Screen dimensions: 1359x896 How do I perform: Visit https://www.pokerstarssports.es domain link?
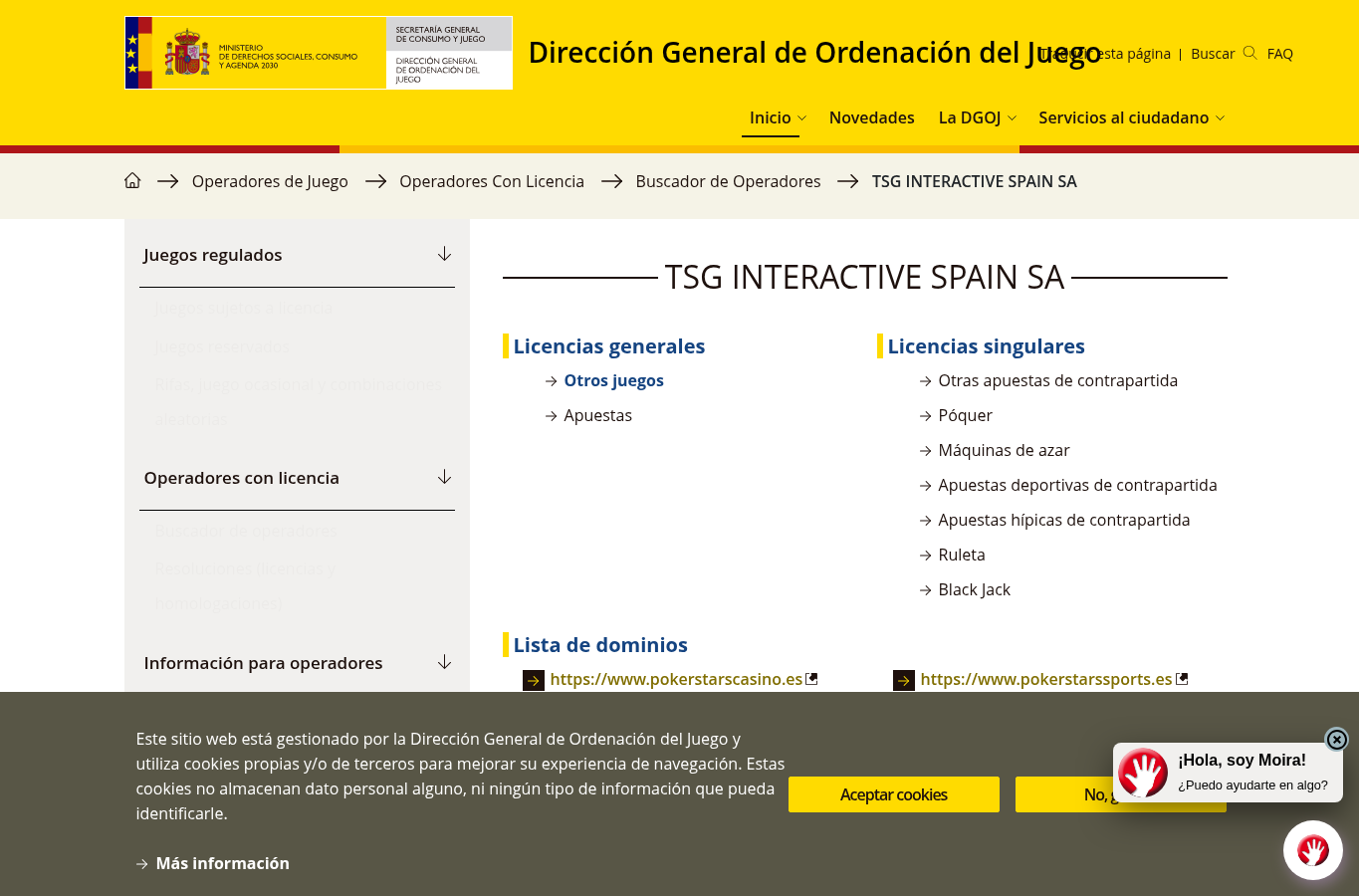click(1046, 679)
